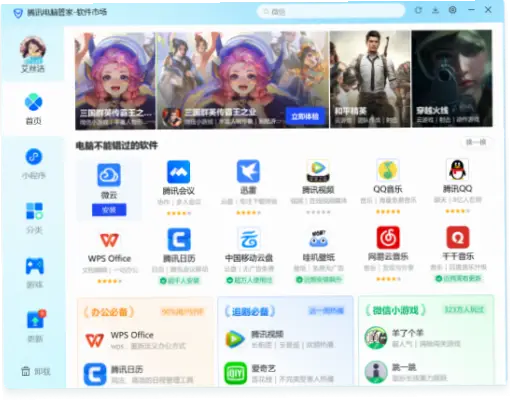Open 羊了个羊 mini game icon
Screen dimensions: 510x400
376,338
